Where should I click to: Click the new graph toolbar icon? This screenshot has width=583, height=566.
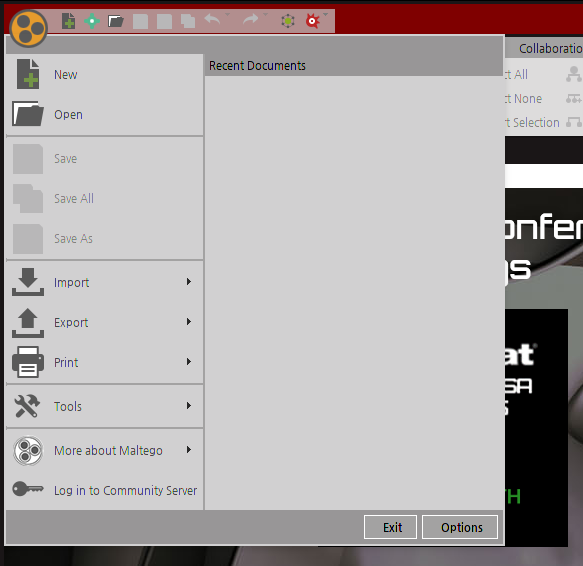coord(68,21)
